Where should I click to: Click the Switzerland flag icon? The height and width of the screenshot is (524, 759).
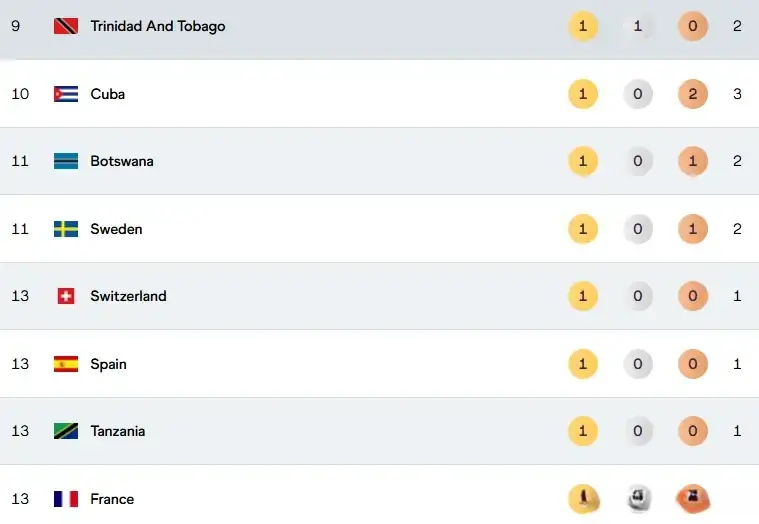66,296
